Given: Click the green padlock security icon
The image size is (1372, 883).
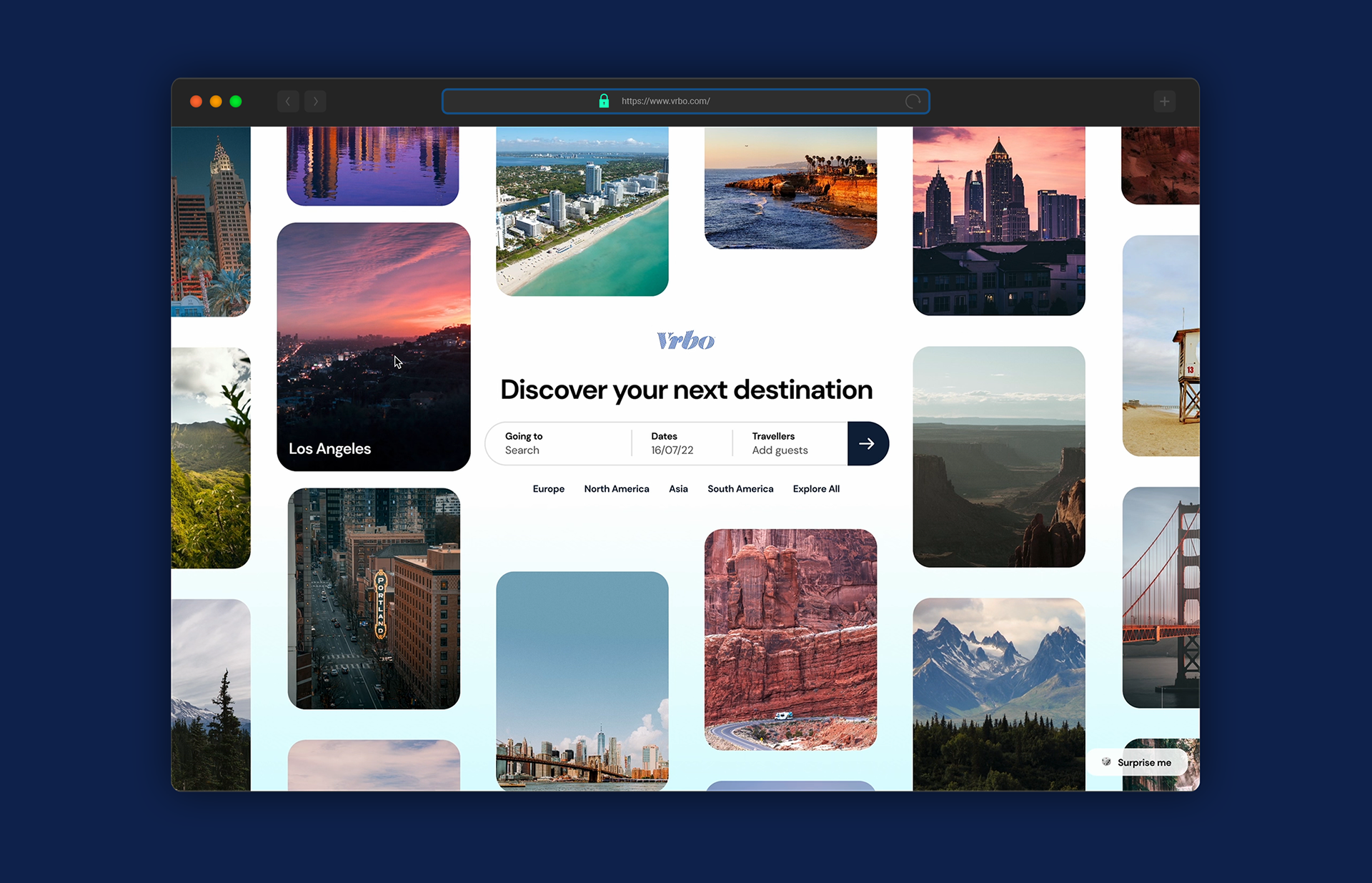Looking at the screenshot, I should click(x=604, y=101).
